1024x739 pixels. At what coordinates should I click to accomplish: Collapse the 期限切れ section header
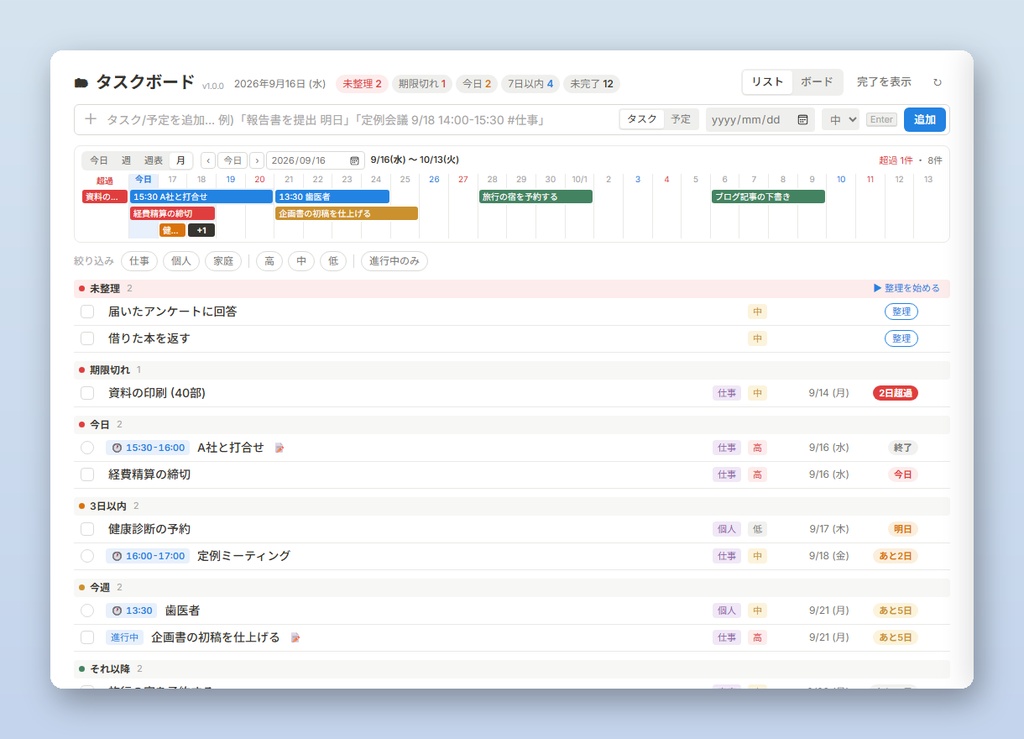point(512,370)
